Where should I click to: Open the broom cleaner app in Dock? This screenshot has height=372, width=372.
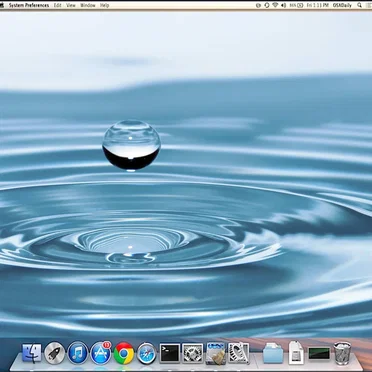(x=215, y=353)
